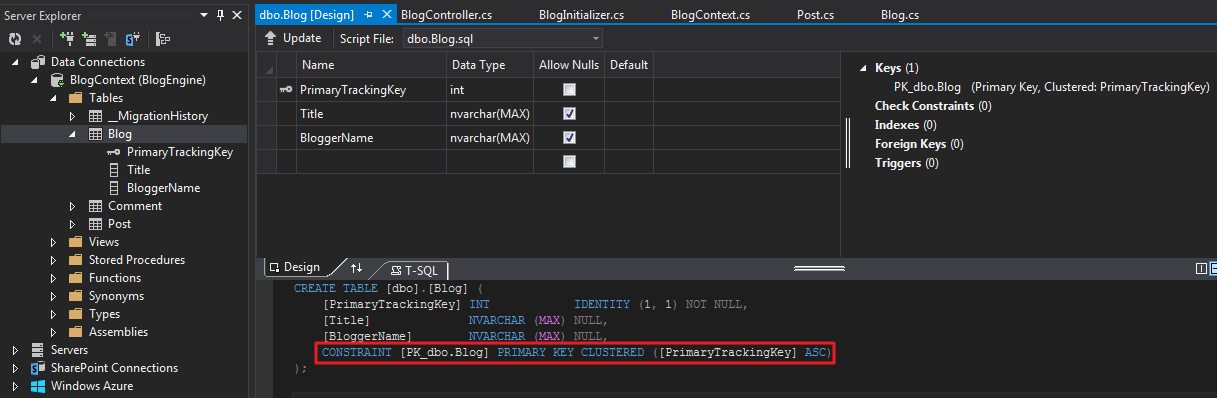1217x398 pixels.
Task: Expand the Views folder
Action: click(54, 242)
